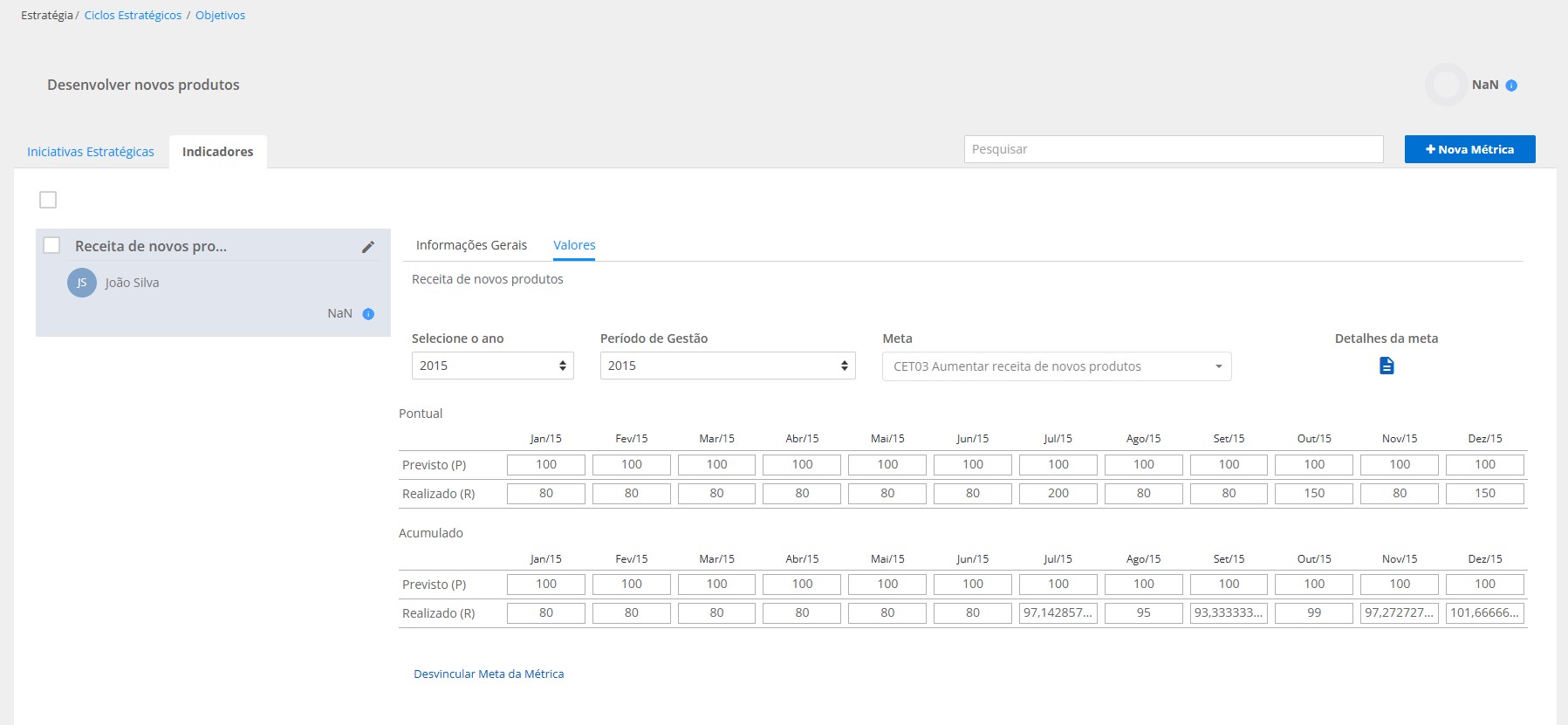Go to Ciclos Estratégicos breadcrumb
The width and height of the screenshot is (1568, 725).
[x=133, y=15]
